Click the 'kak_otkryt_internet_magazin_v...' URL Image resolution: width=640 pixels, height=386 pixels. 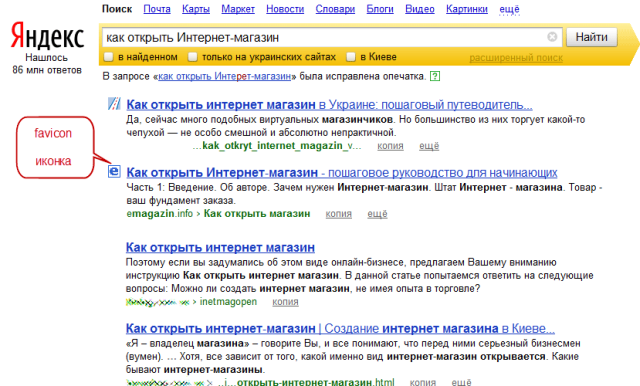[x=277, y=146]
